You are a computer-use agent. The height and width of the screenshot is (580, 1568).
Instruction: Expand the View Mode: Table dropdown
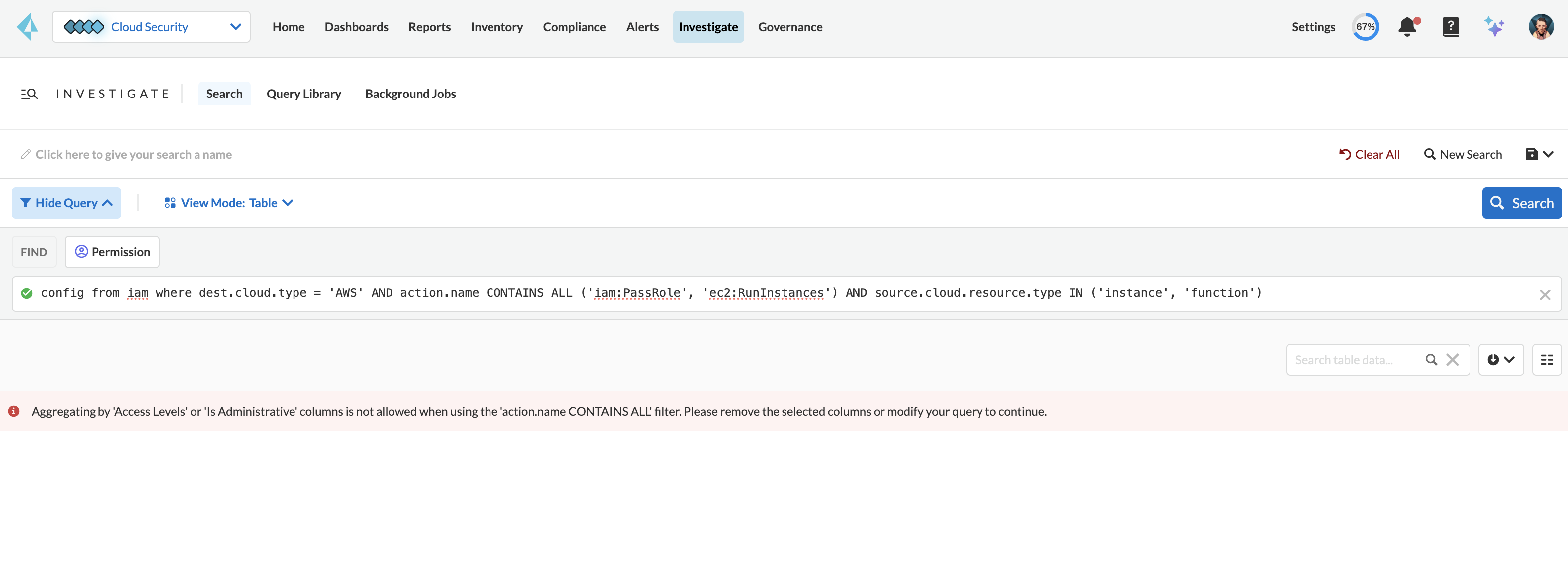click(229, 203)
